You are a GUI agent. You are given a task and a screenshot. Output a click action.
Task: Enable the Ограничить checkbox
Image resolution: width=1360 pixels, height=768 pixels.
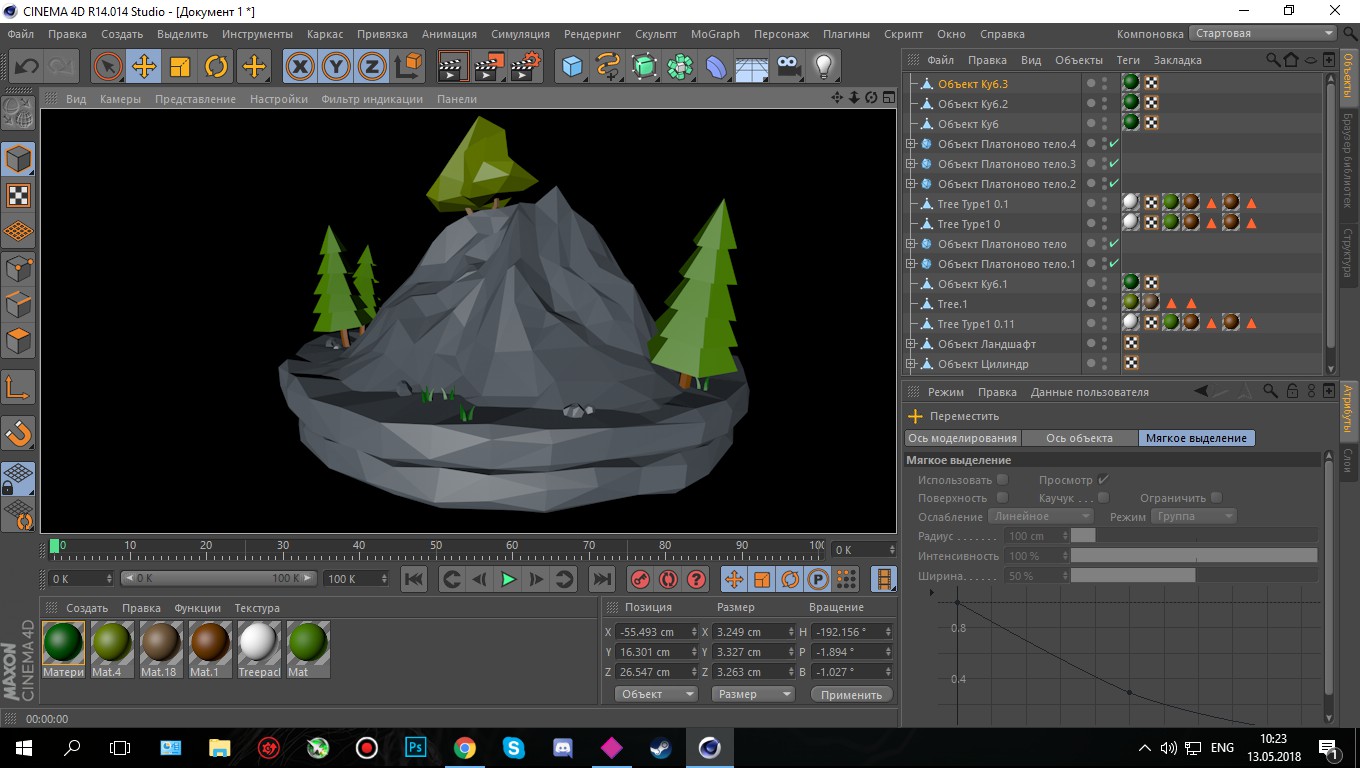[1216, 498]
